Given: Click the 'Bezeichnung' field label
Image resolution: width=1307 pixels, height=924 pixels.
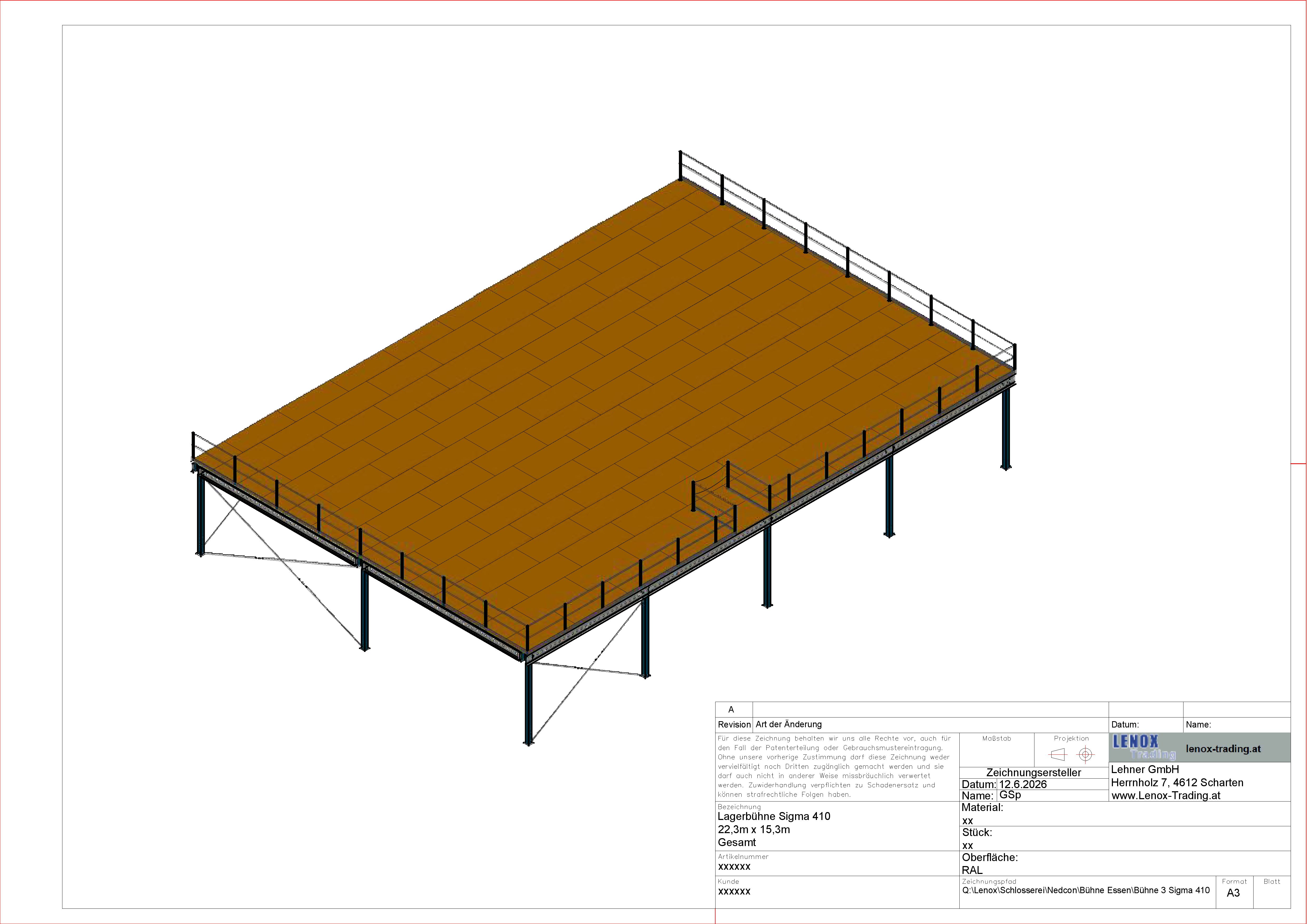Looking at the screenshot, I should click(x=739, y=807).
